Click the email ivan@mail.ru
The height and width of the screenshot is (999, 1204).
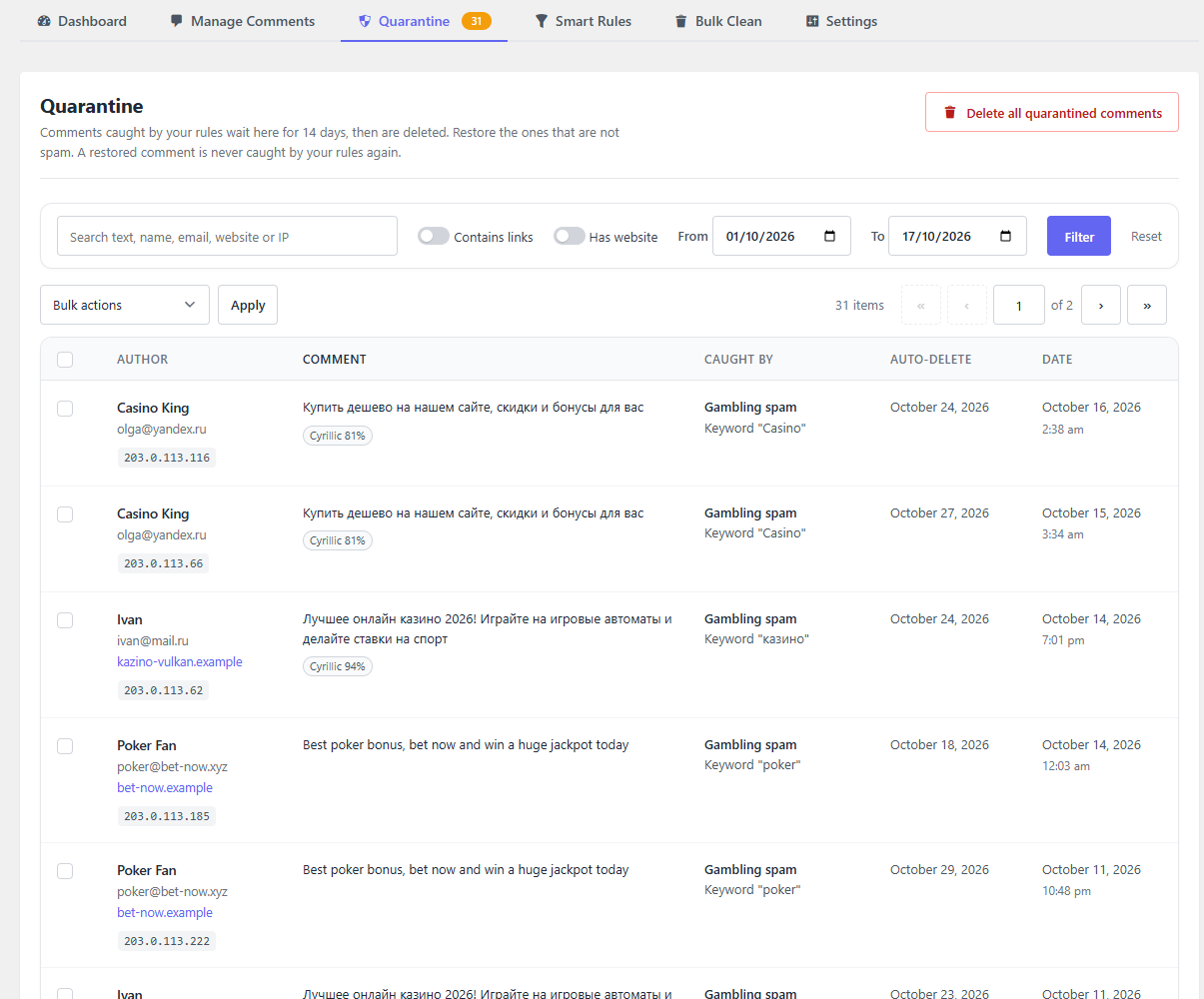click(153, 641)
